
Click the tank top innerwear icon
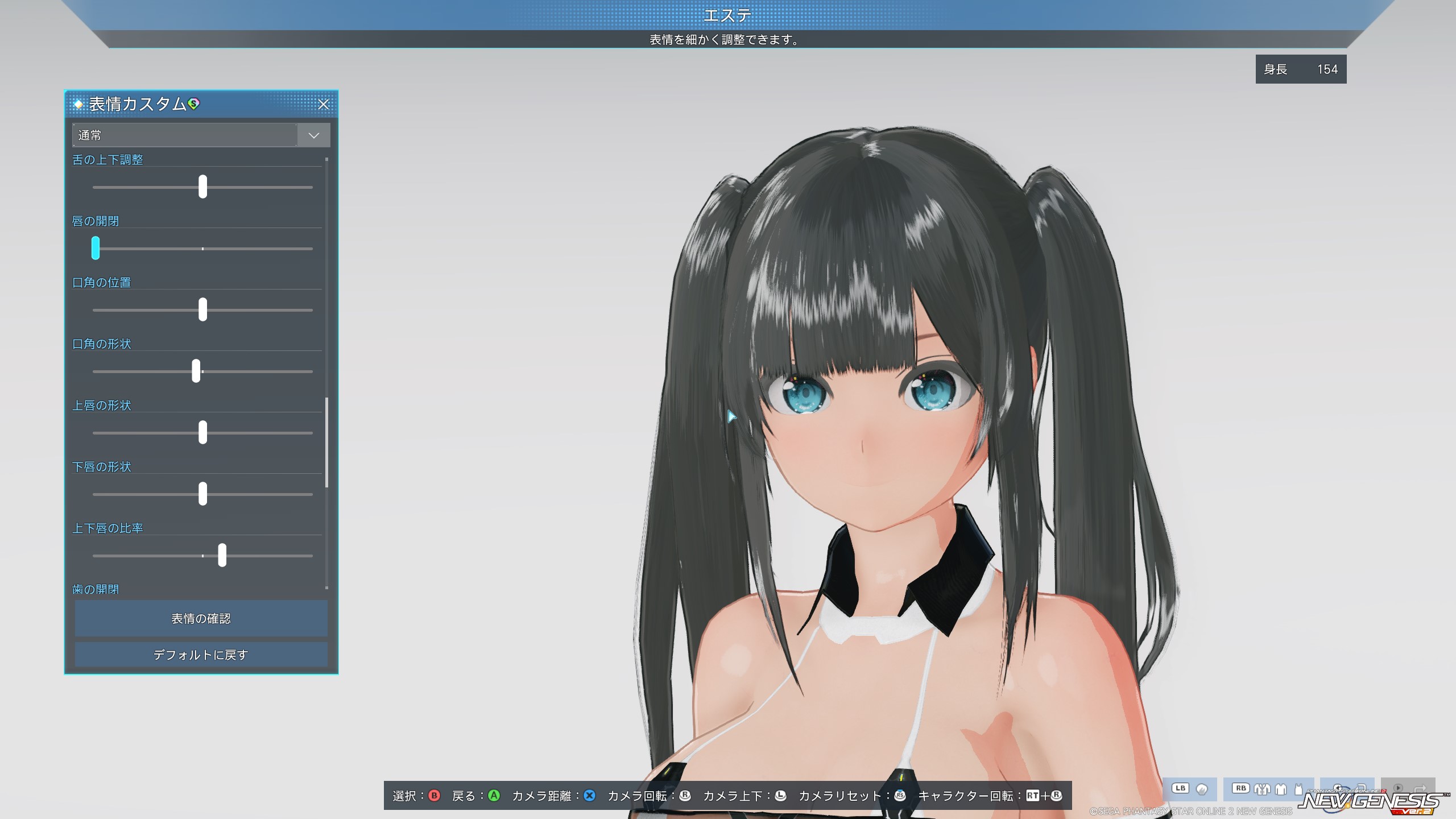1298,789
